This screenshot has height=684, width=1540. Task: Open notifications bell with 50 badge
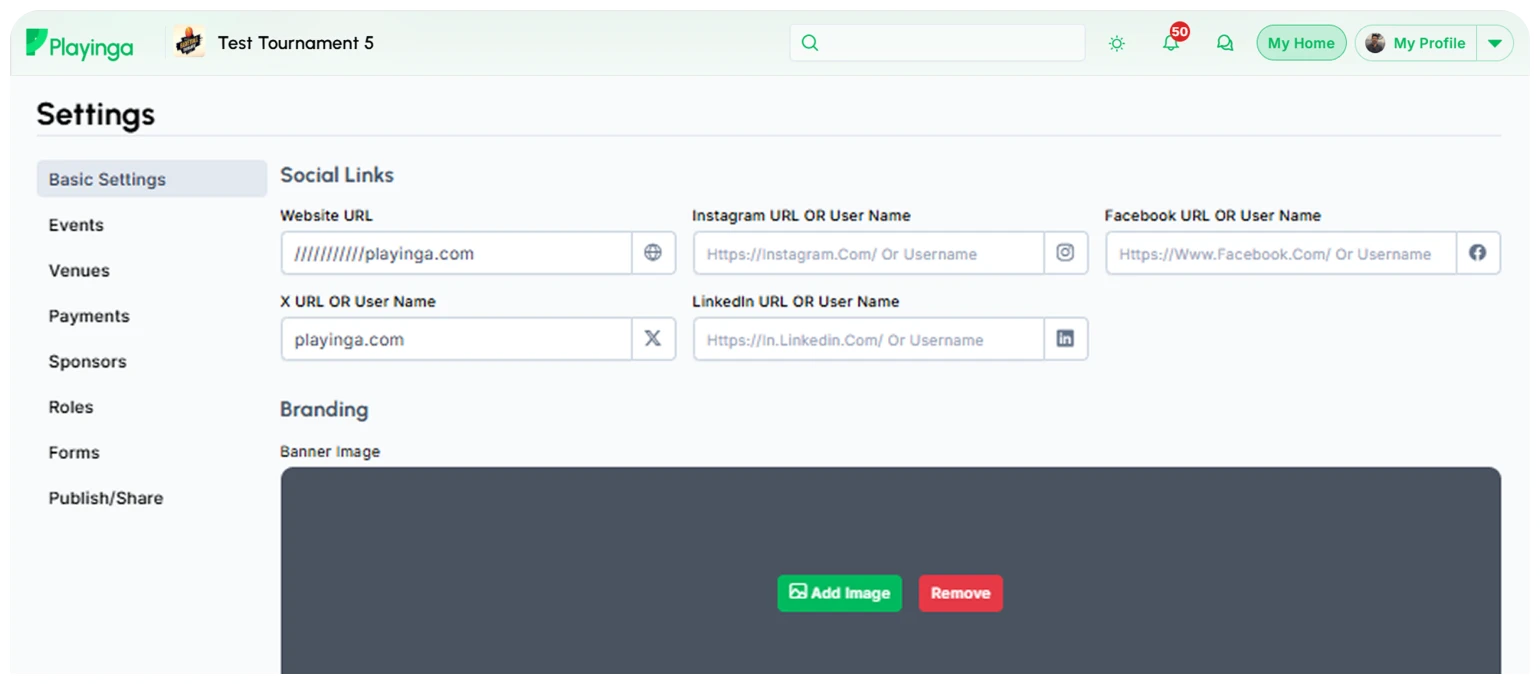1171,43
